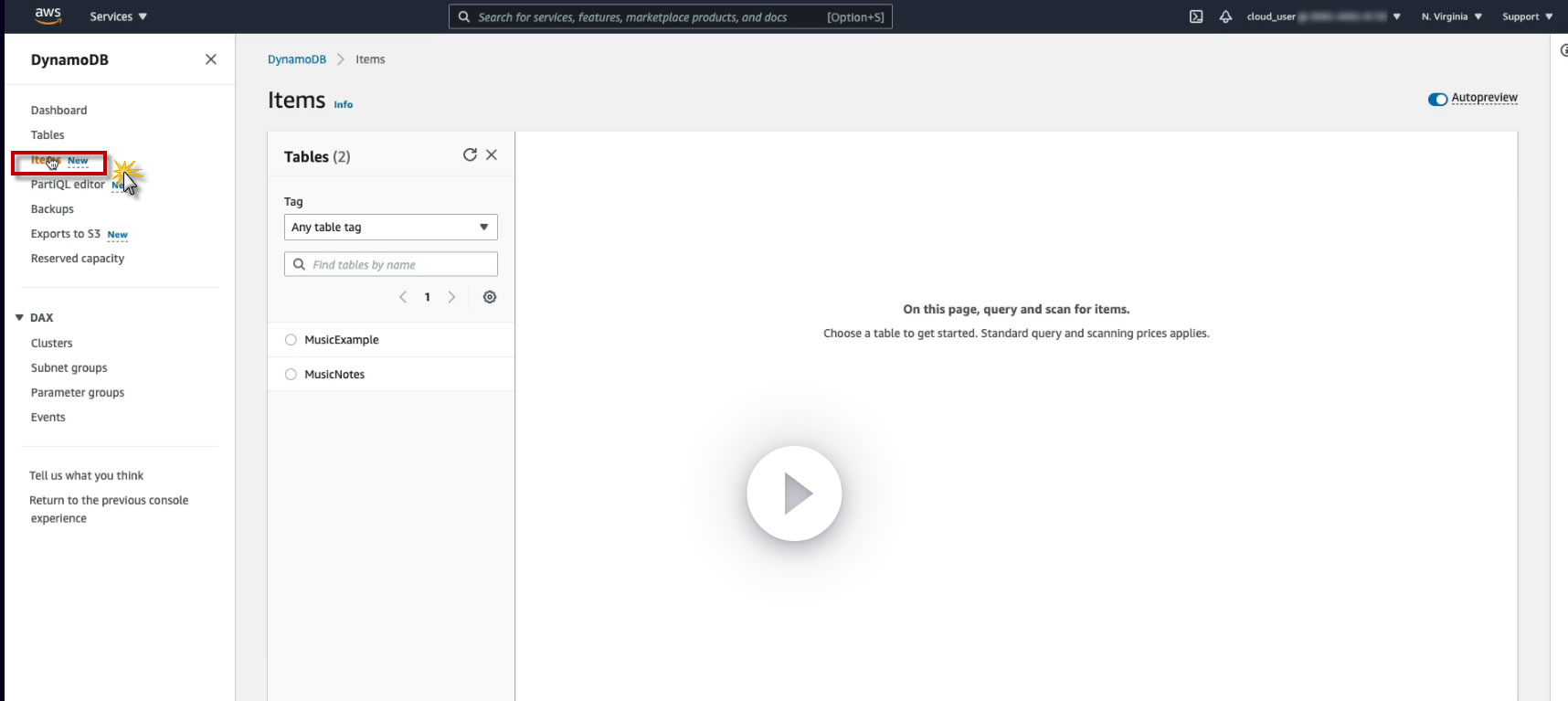
Task: Open Backups in the sidebar
Action: point(52,209)
